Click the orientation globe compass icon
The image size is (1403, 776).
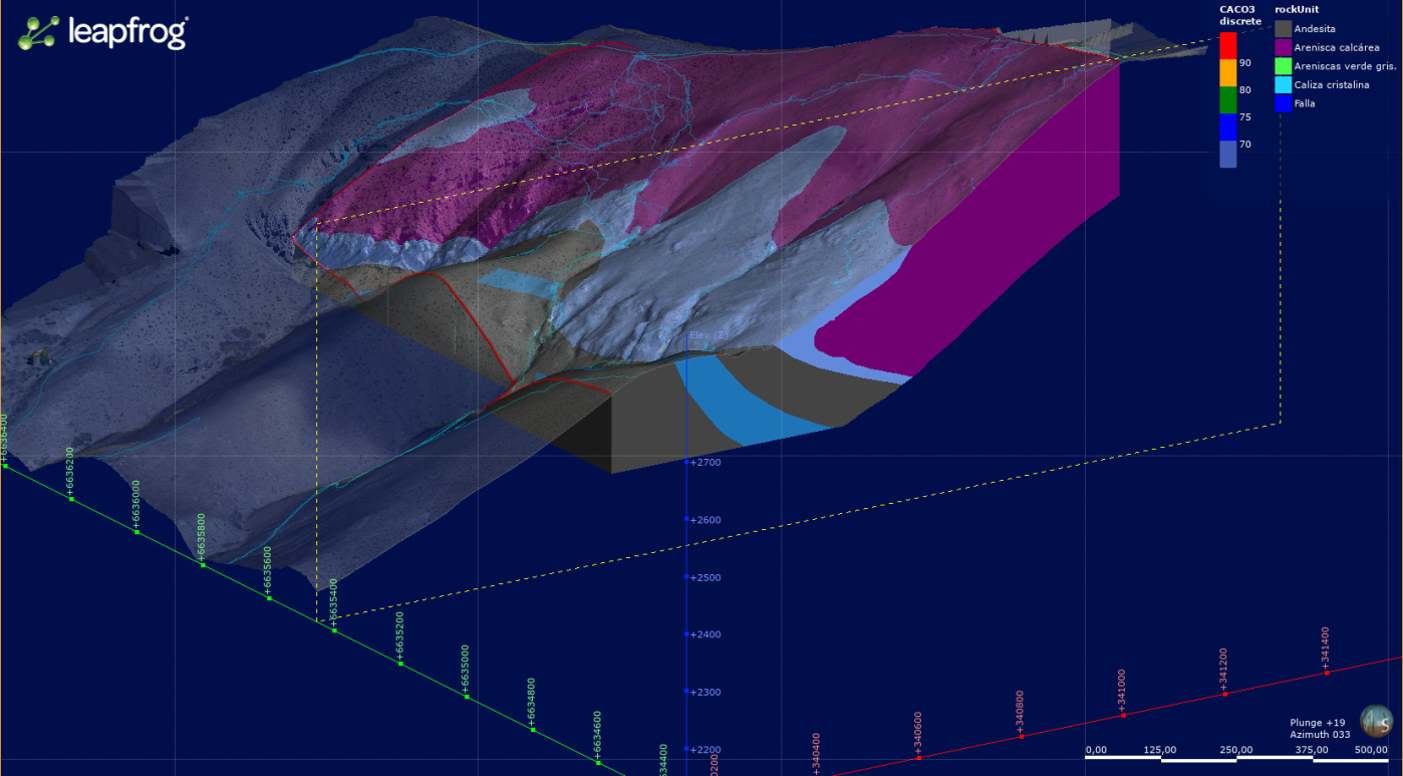[x=1377, y=721]
